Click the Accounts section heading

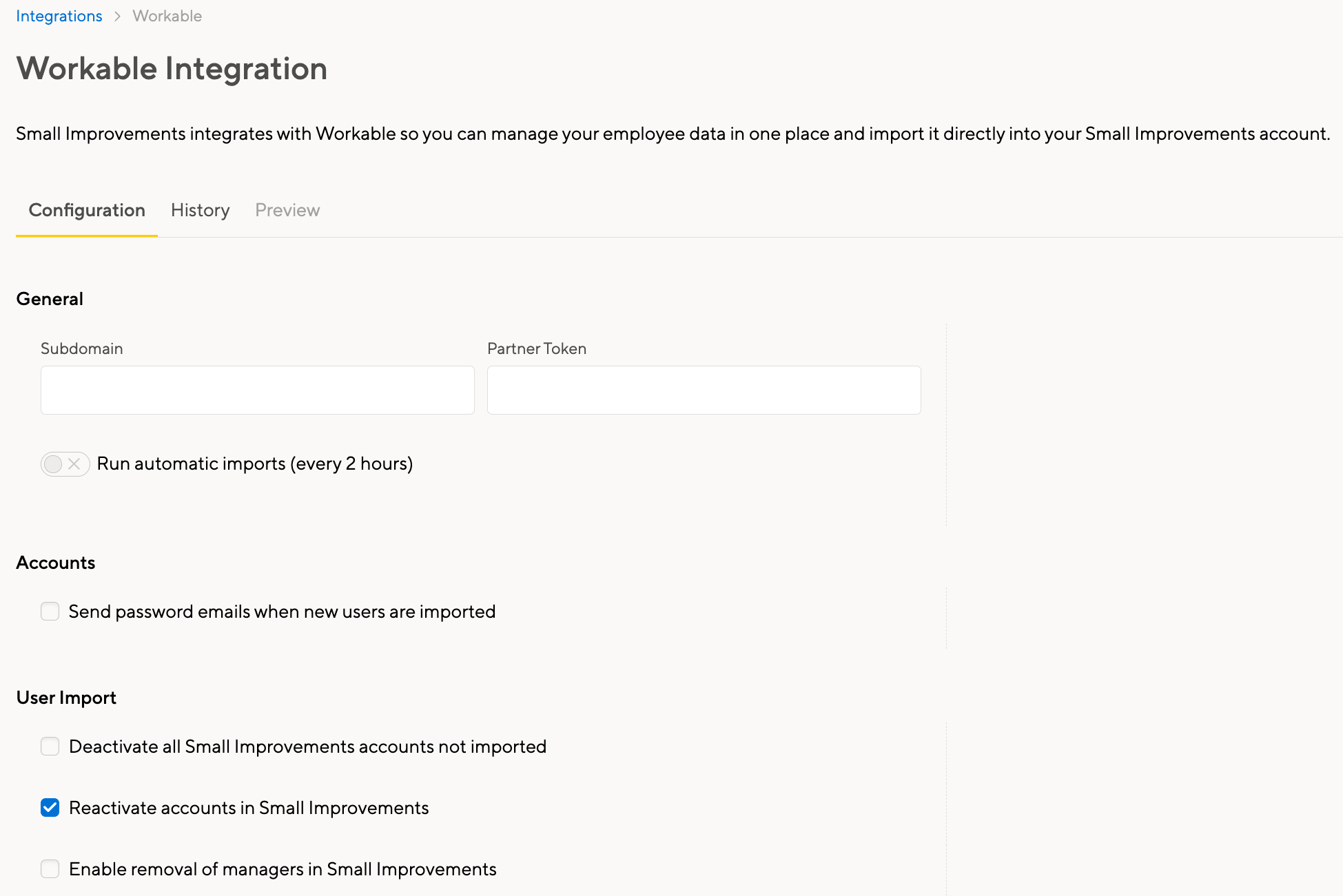(56, 563)
